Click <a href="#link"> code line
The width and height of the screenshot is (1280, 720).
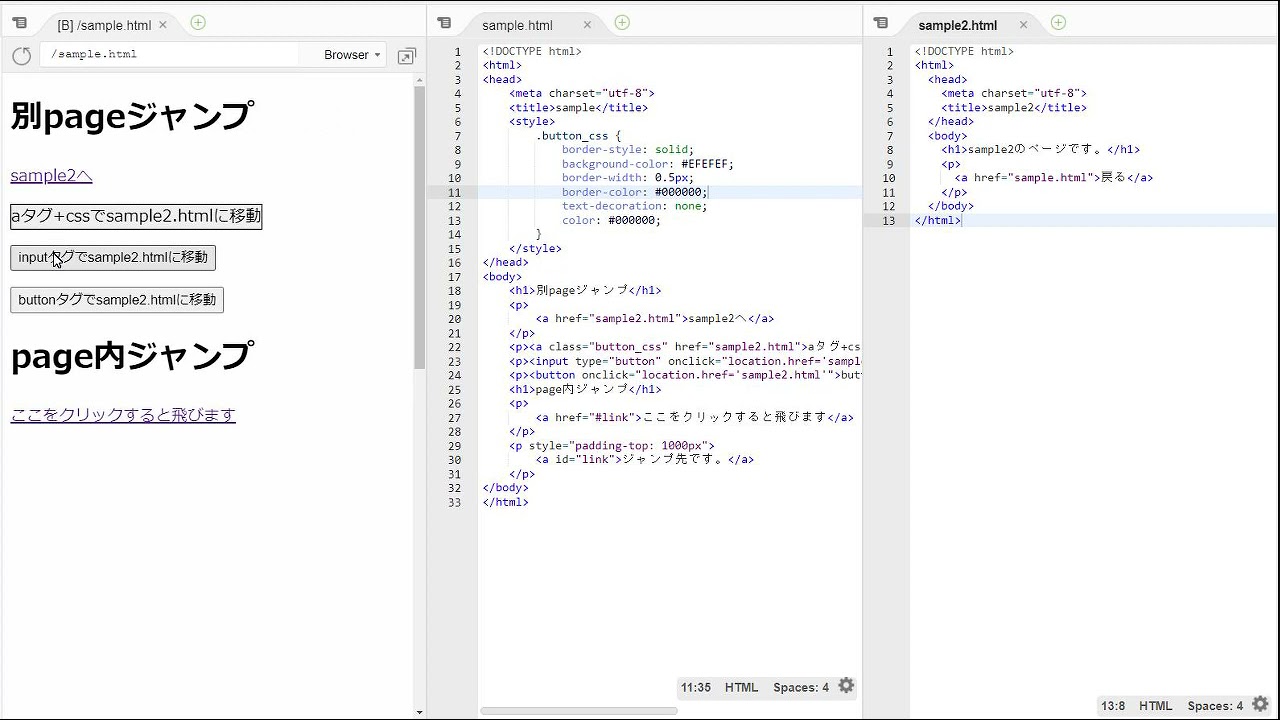coord(694,418)
